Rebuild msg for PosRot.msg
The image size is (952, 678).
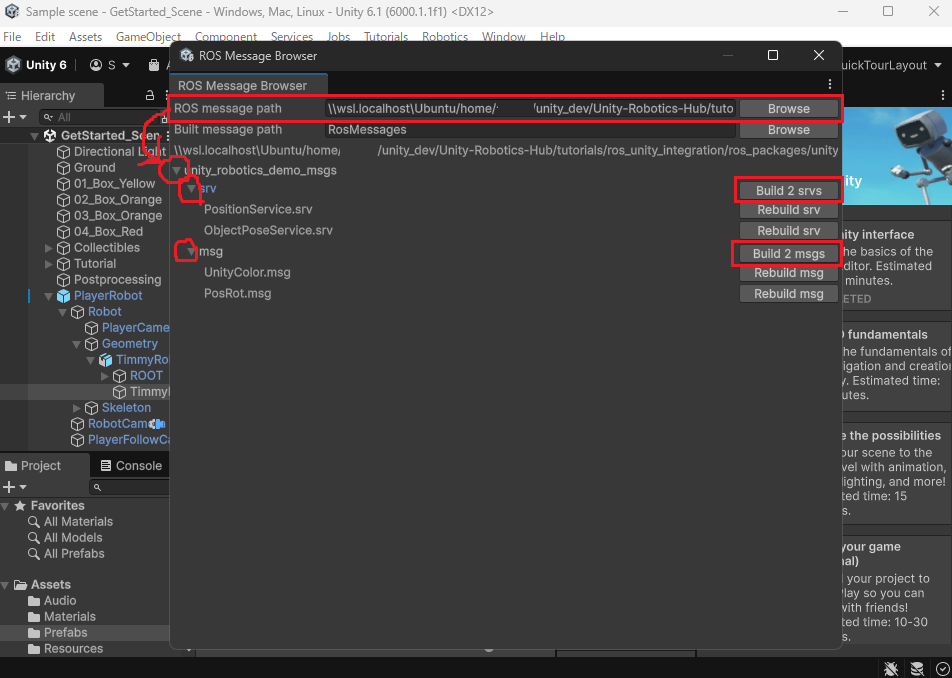(789, 294)
